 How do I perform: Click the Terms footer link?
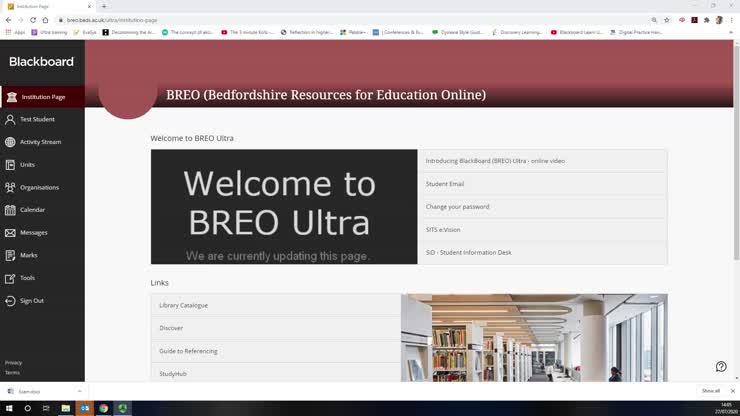[12, 373]
